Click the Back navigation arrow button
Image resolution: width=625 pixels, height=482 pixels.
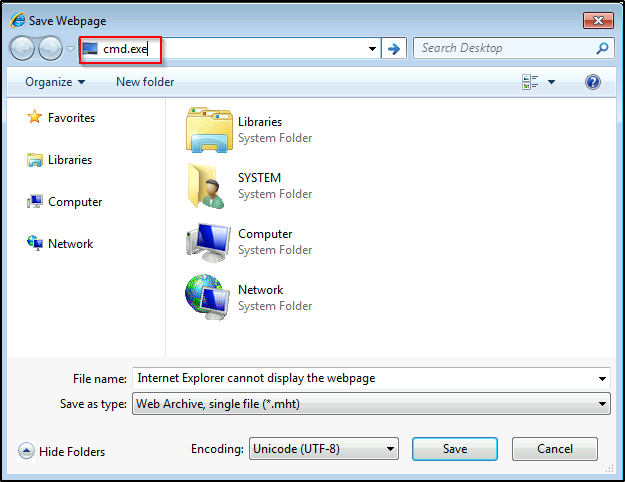pos(23,48)
